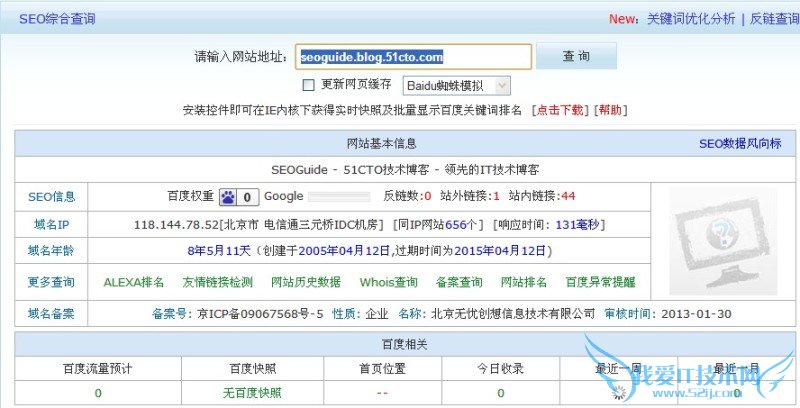Image resolution: width=800 pixels, height=408 pixels.
Task: Click the 首页位置 column header
Action: 383,368
